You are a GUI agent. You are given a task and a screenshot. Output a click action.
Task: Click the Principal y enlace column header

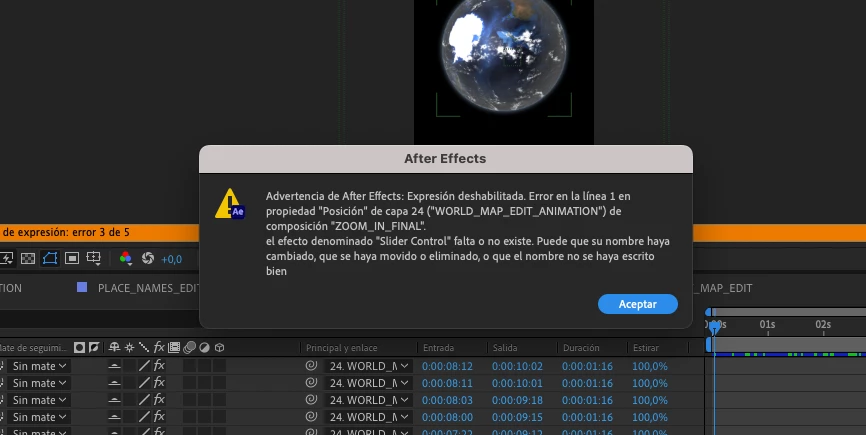342,348
